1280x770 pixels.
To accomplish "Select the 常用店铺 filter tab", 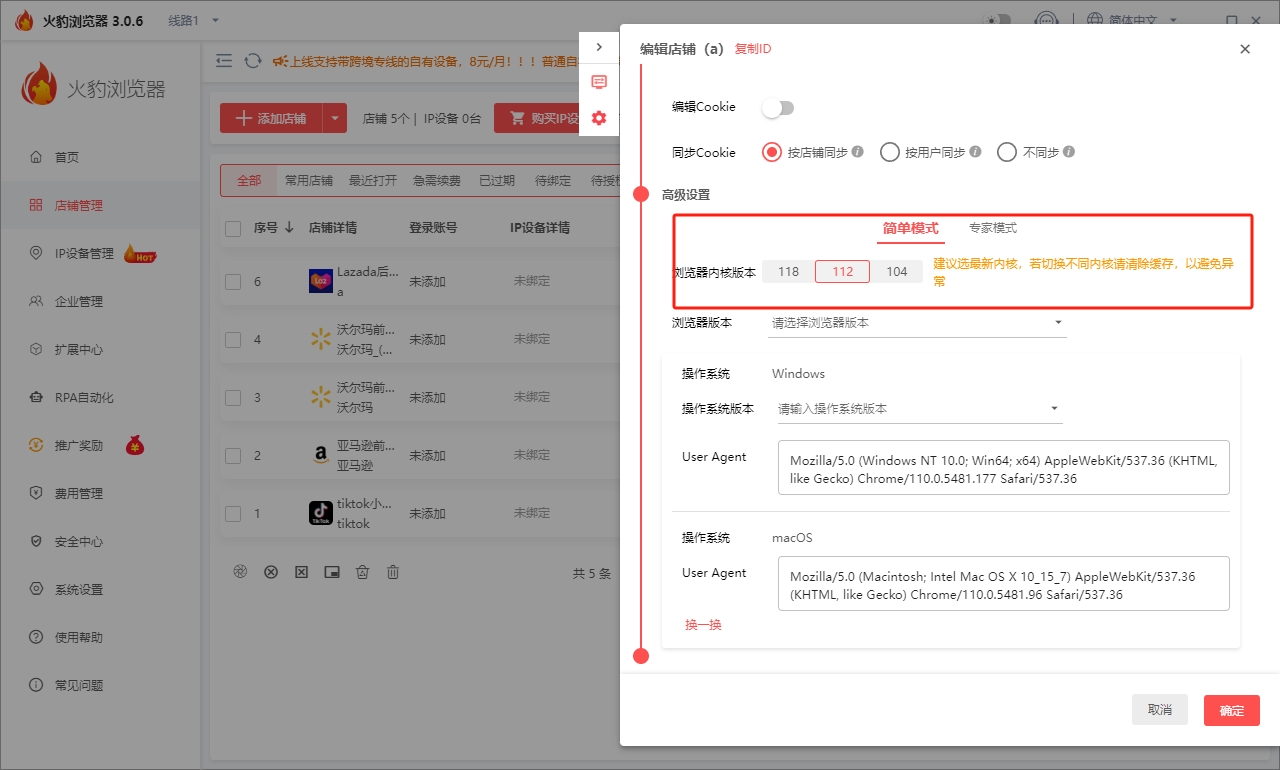I will tap(309, 181).
